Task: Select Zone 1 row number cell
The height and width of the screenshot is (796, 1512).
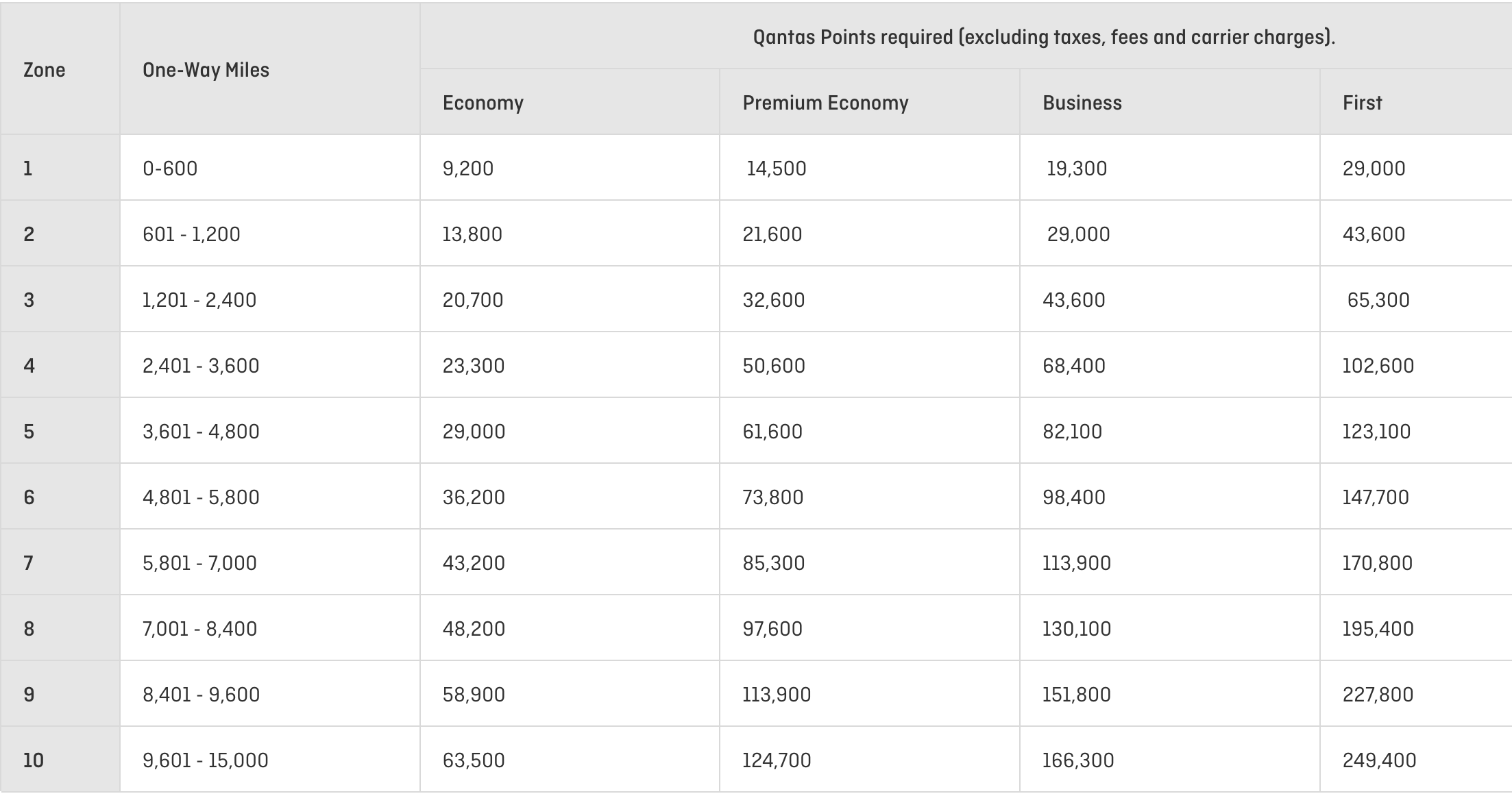Action: coord(28,169)
